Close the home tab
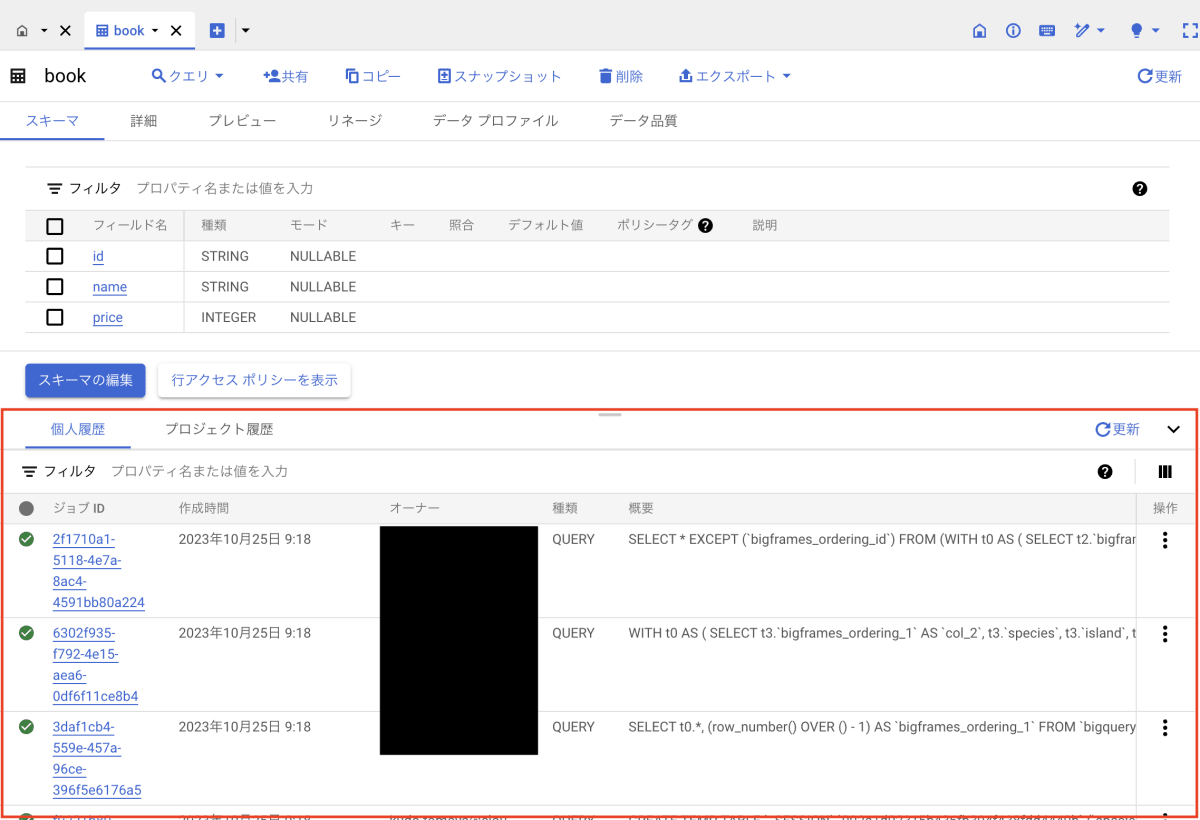 [x=65, y=31]
